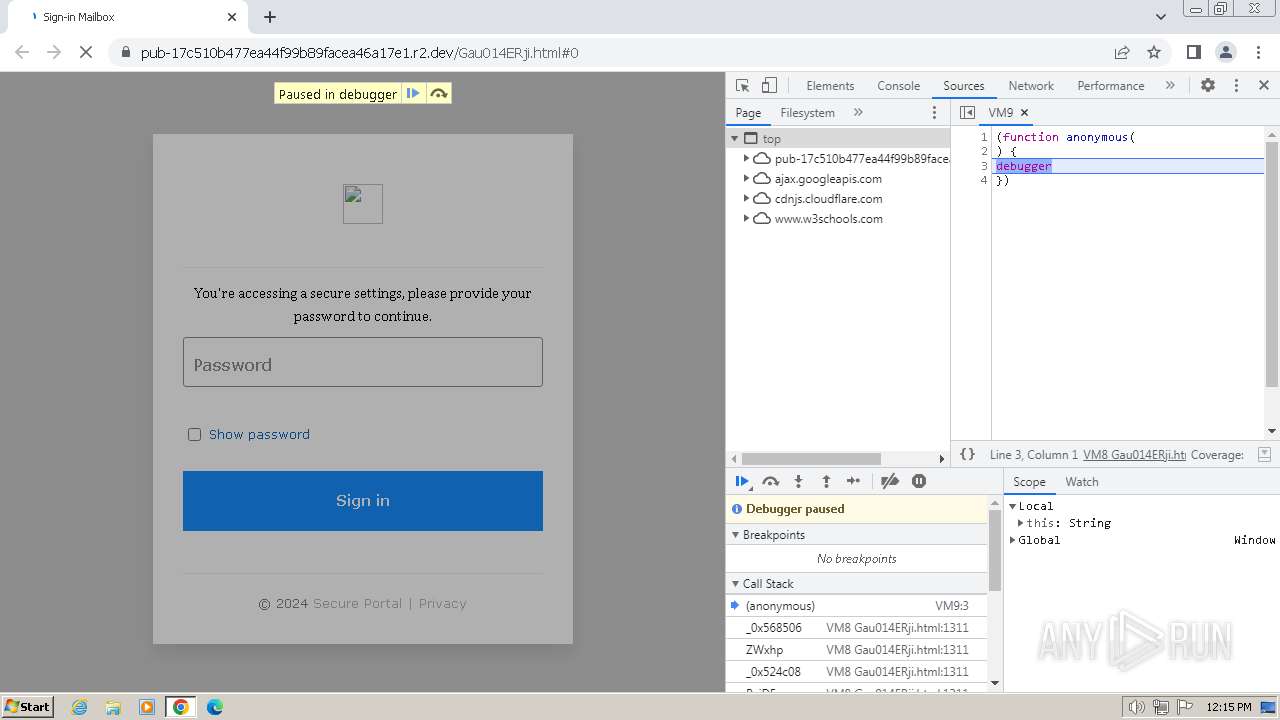Toggle the coverage drawer icon

[x=1264, y=454]
